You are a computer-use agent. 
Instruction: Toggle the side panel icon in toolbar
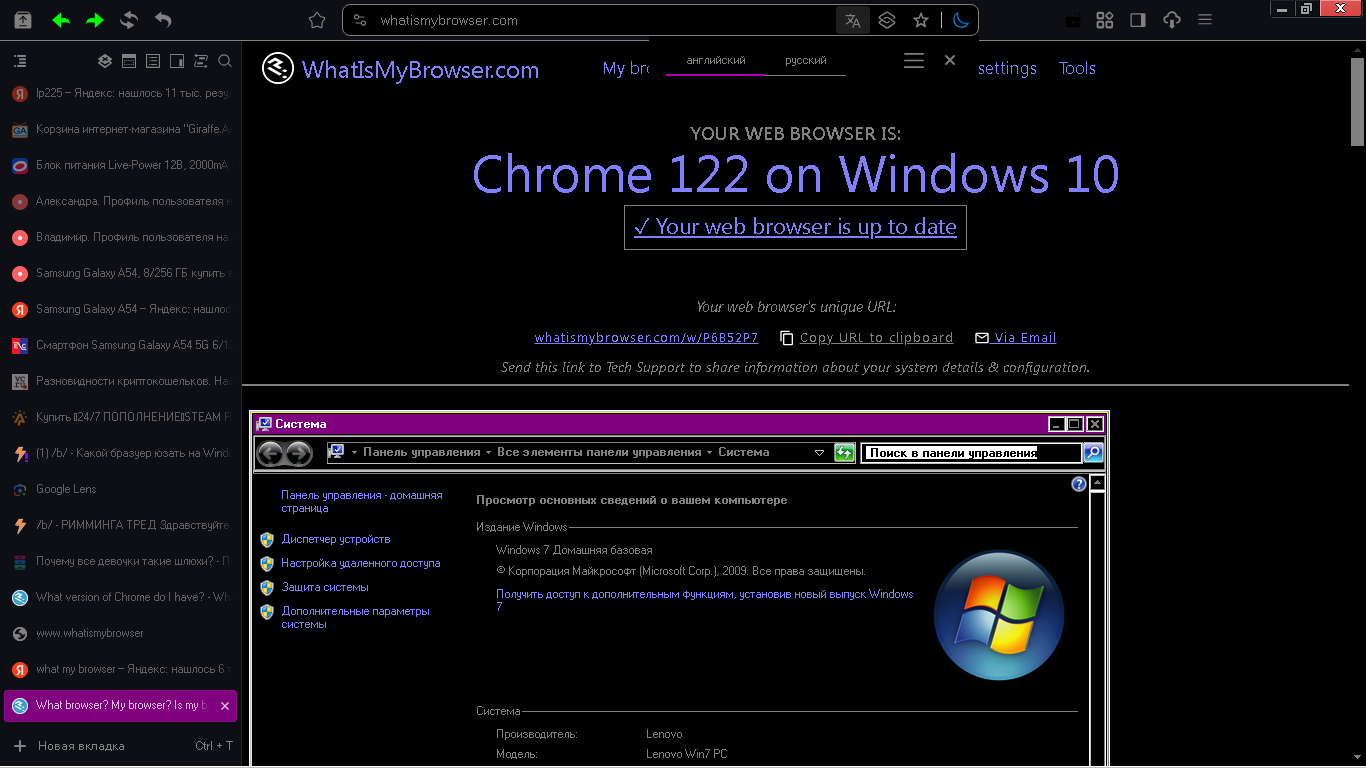pyautogui.click(x=1138, y=20)
